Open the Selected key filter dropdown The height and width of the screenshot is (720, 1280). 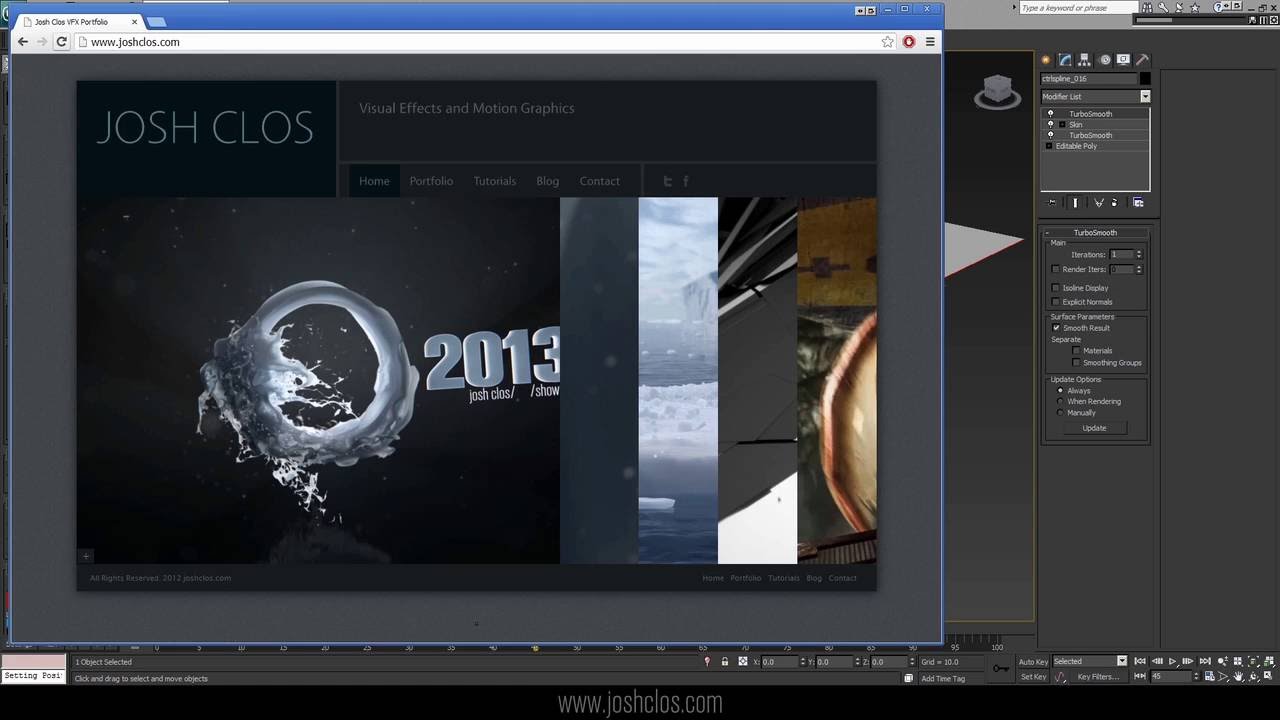pos(1122,661)
